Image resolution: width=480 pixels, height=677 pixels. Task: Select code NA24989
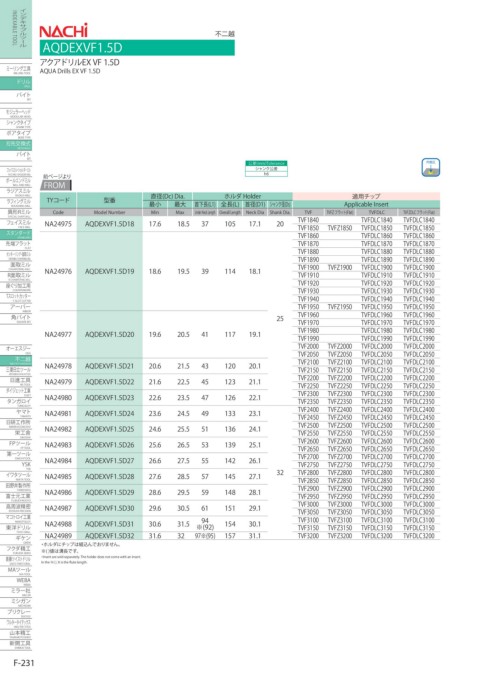pyautogui.click(x=58, y=536)
